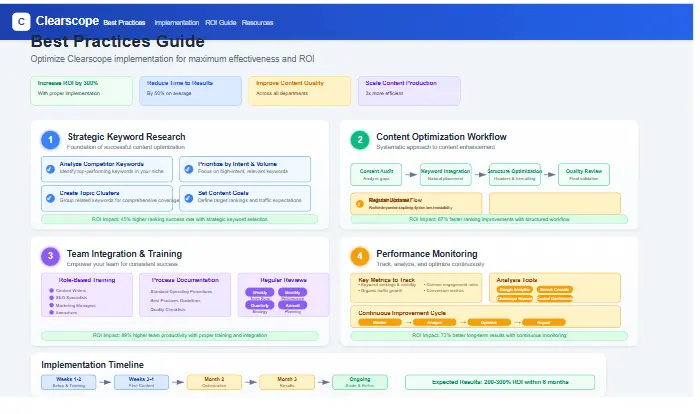Image resolution: width=700 pixels, height=414 pixels.
Task: Click ROI Impact 45% higher ranking success banner
Action: [179, 219]
